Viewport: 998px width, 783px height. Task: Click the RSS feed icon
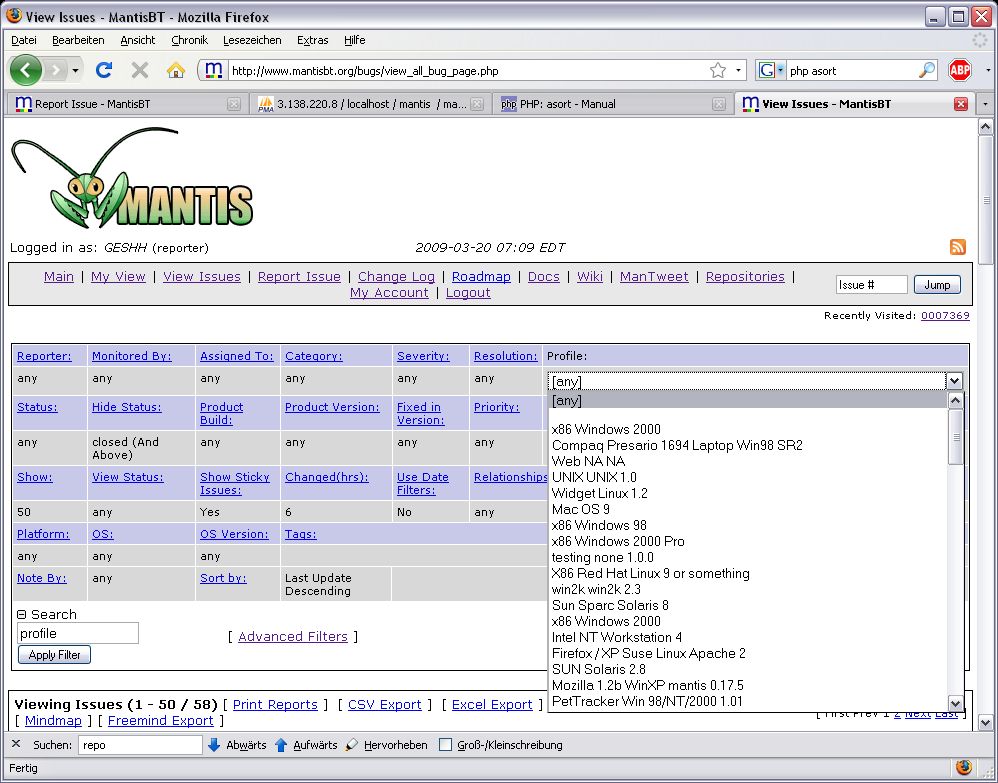957,248
